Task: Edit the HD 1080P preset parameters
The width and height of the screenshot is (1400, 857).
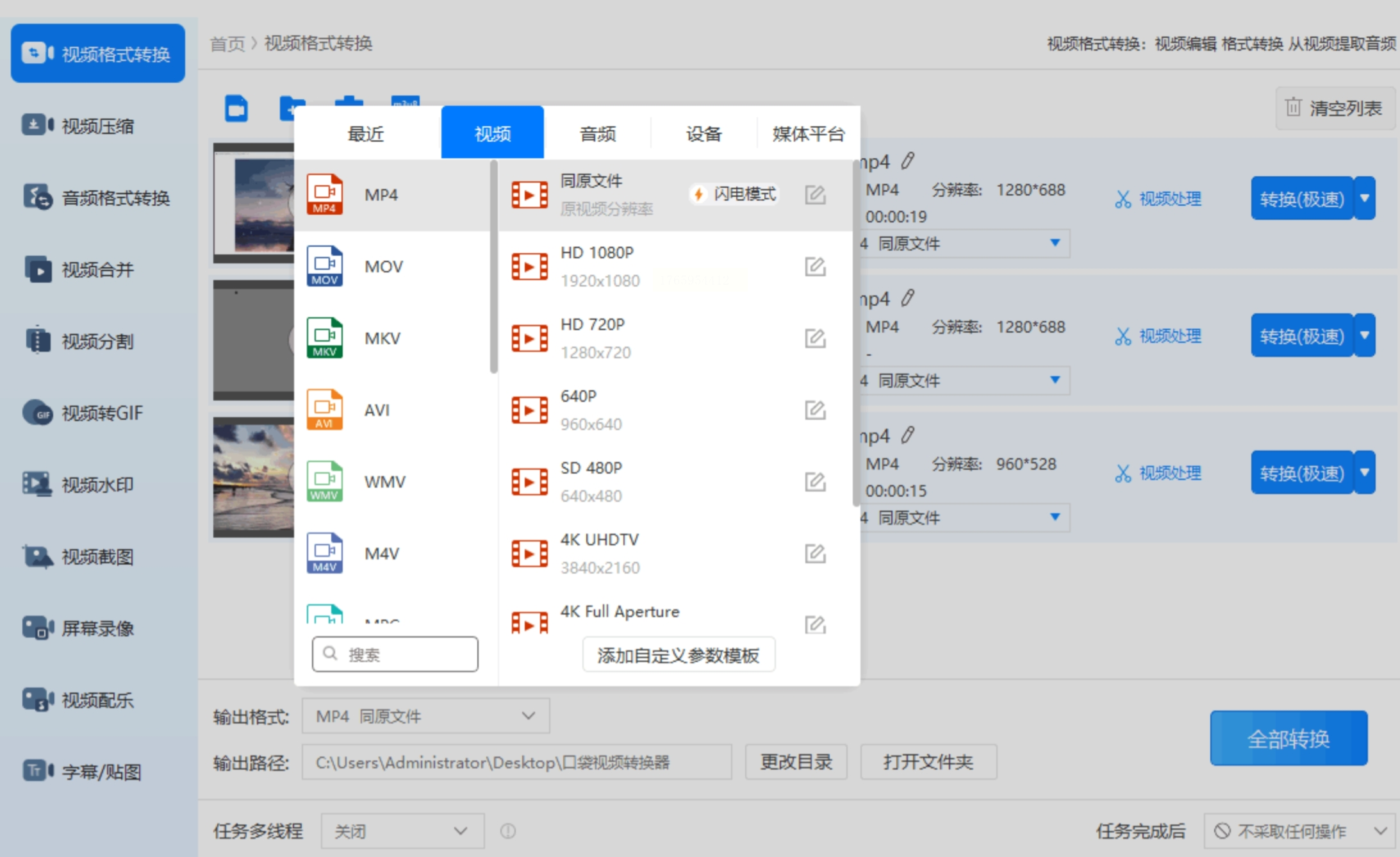Action: (814, 266)
